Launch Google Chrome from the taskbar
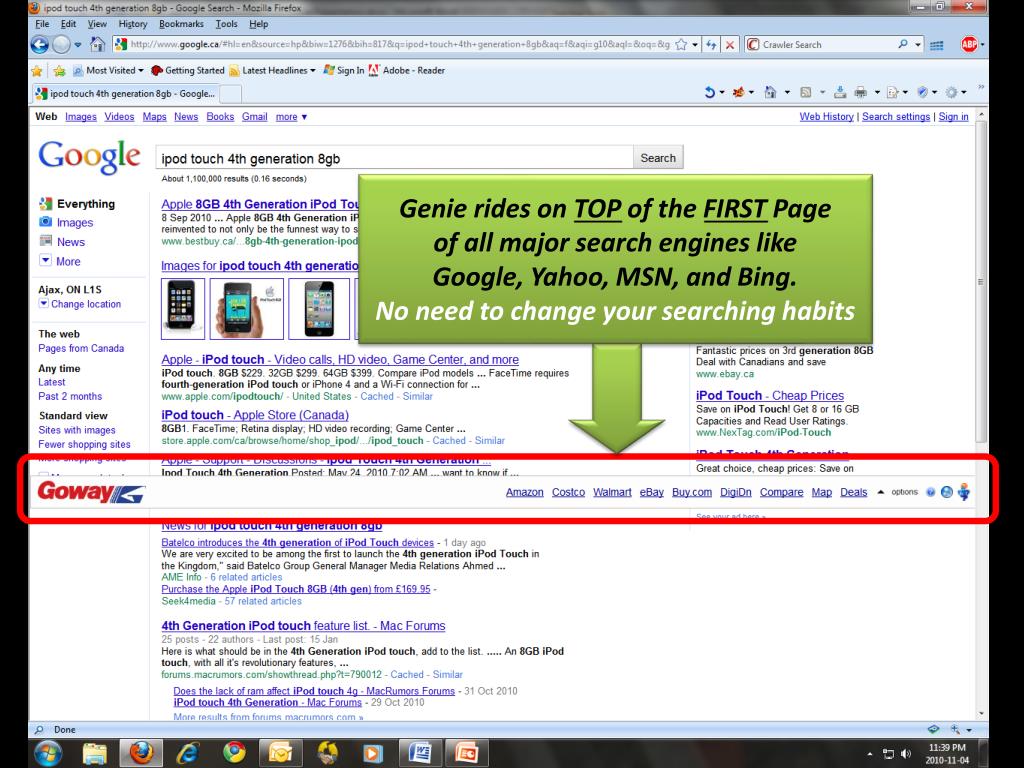Image resolution: width=1024 pixels, height=768 pixels. point(234,753)
